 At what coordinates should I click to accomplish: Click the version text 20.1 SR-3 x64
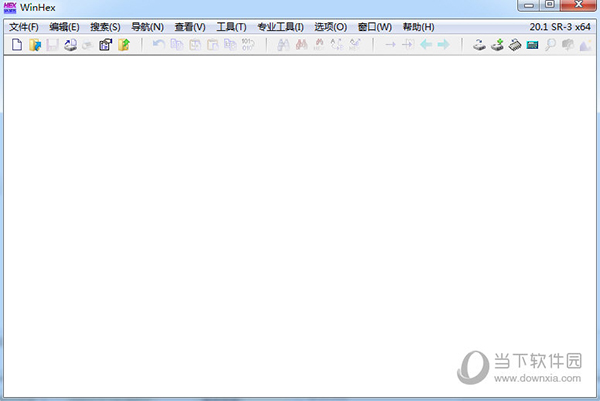(x=560, y=27)
